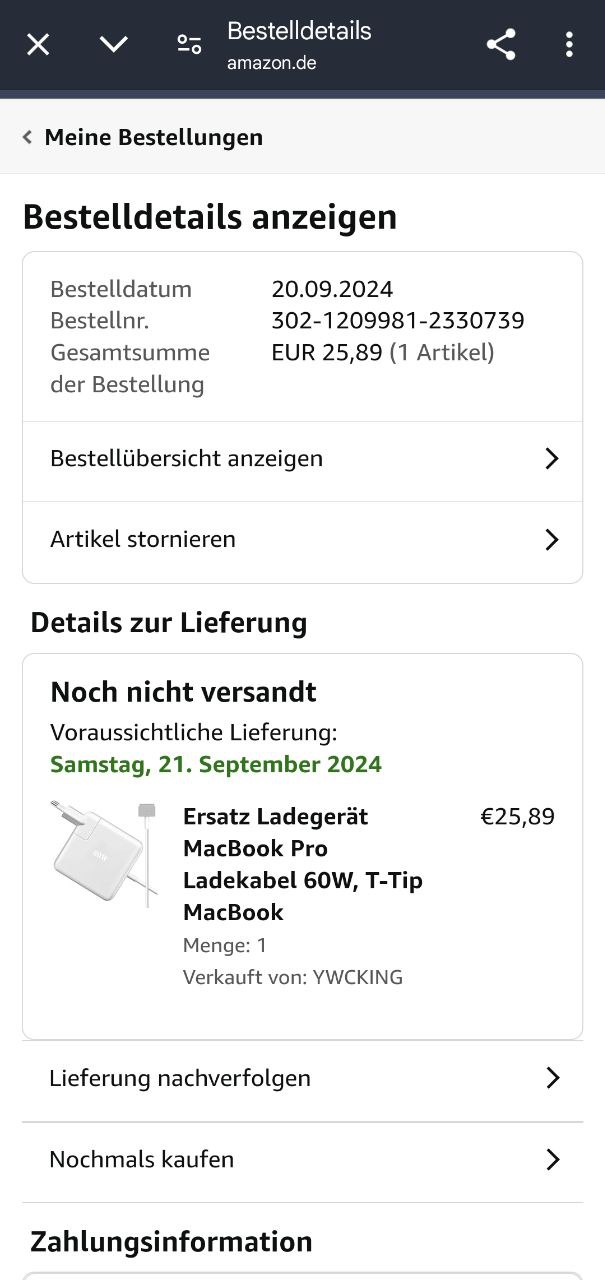Open Lieferung nachverfolgen
This screenshot has width=605, height=1280.
click(180, 1078)
